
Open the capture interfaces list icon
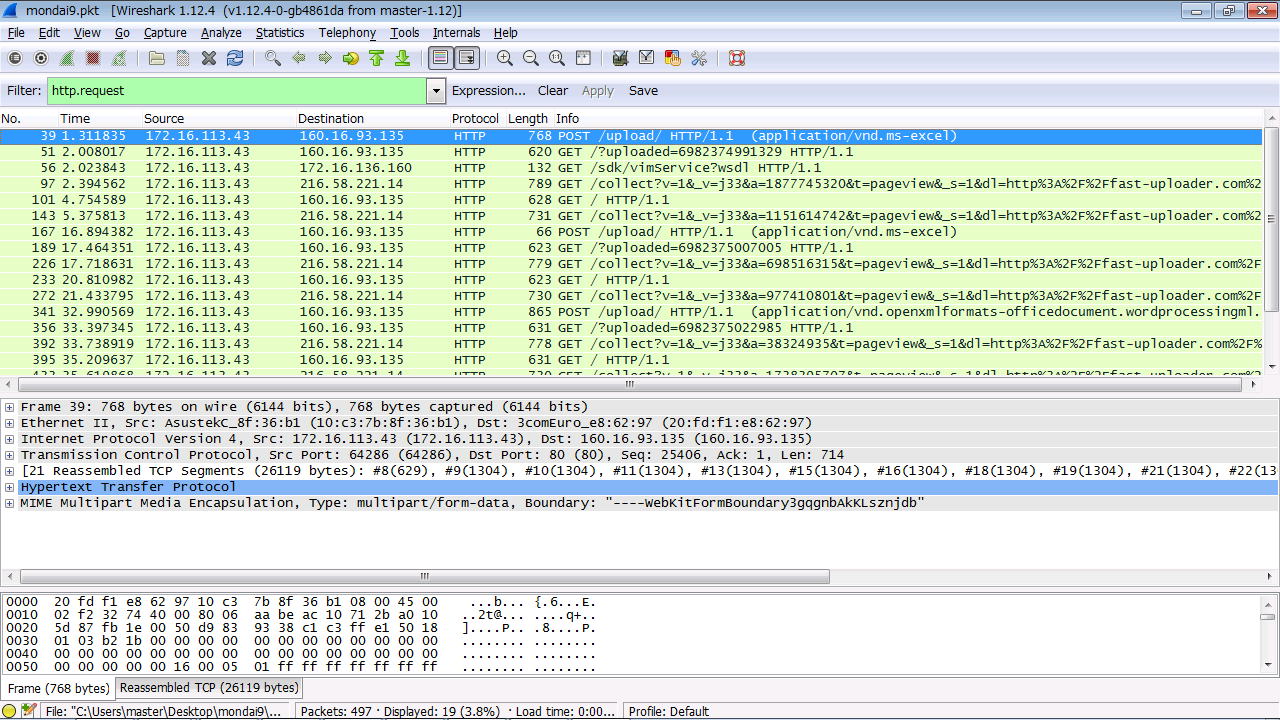[15, 58]
